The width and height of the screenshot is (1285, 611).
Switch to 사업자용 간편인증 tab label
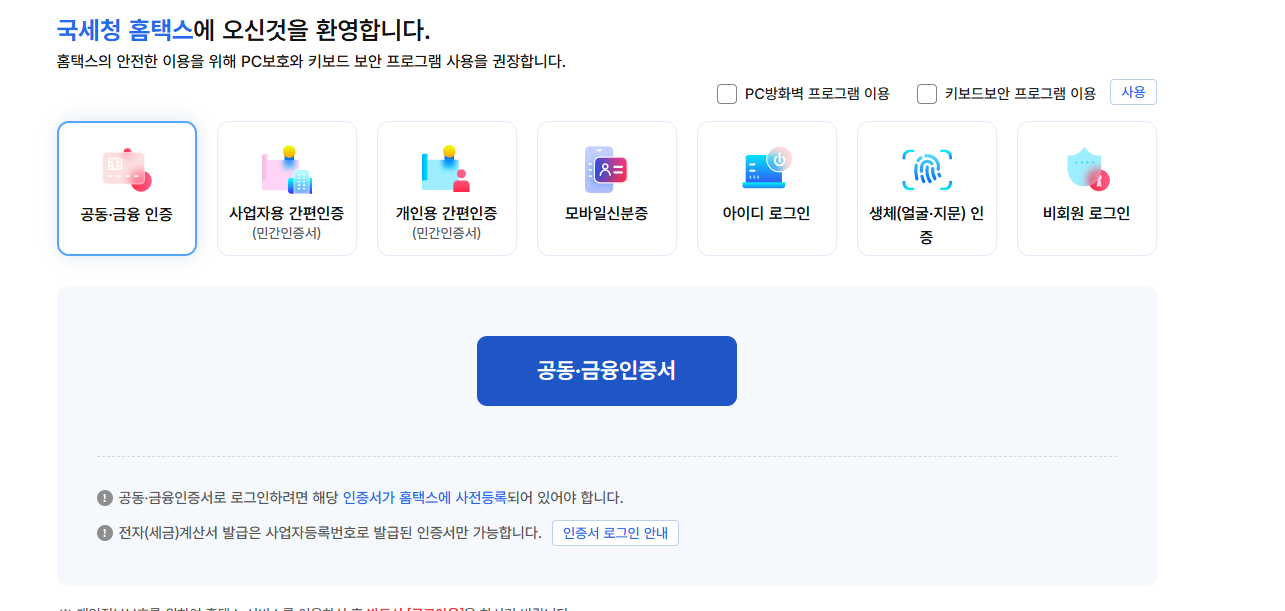coord(287,213)
